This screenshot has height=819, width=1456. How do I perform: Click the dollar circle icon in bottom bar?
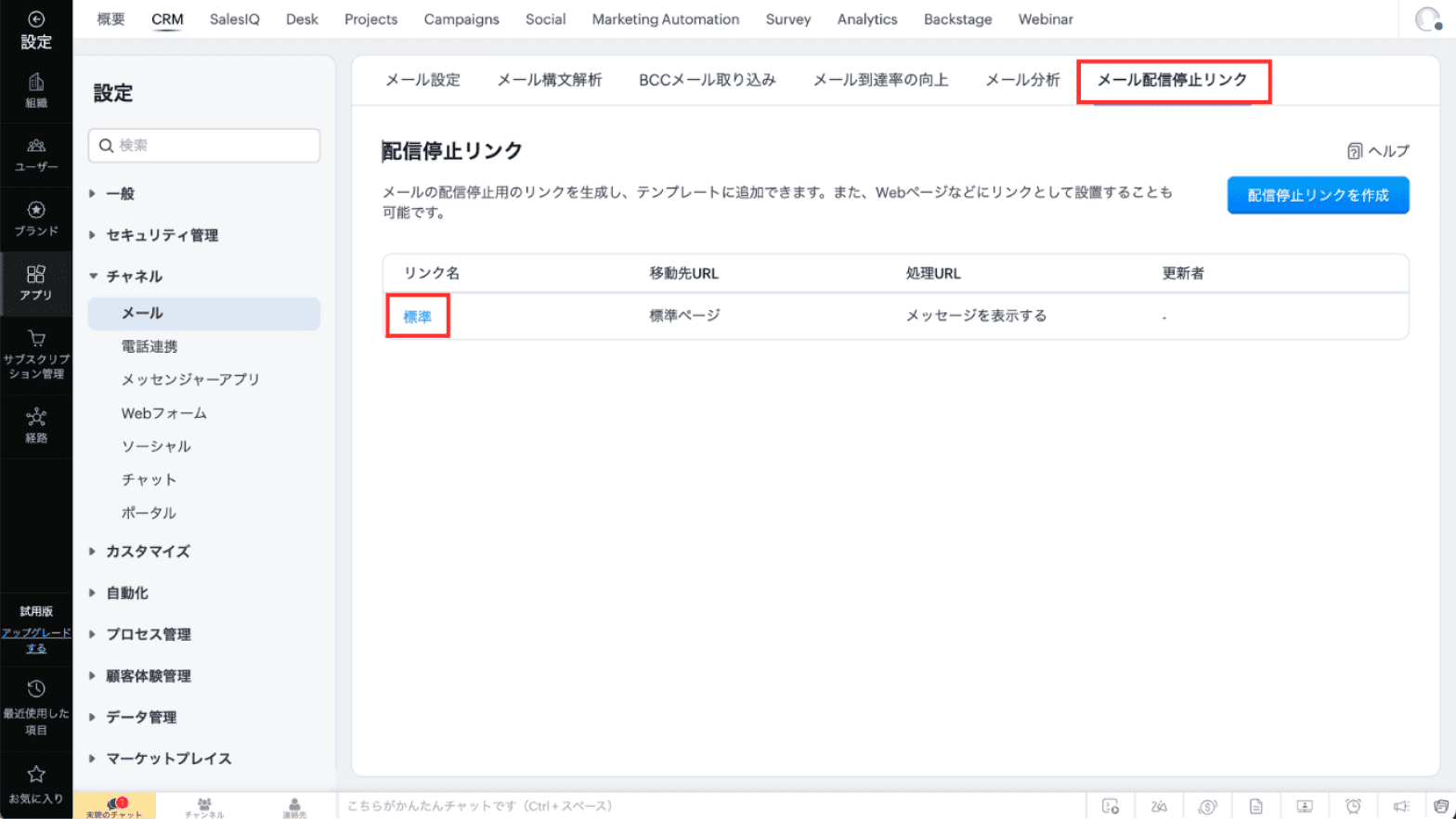click(1207, 806)
